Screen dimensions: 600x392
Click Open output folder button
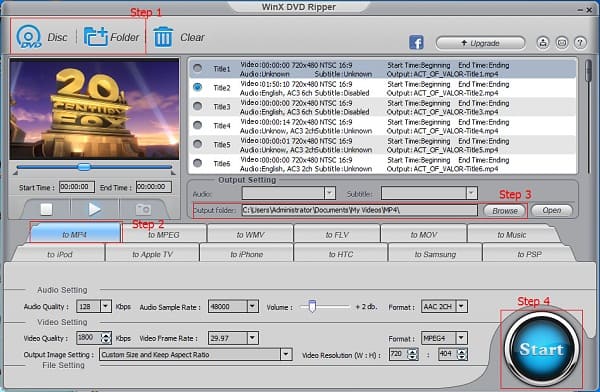point(552,210)
